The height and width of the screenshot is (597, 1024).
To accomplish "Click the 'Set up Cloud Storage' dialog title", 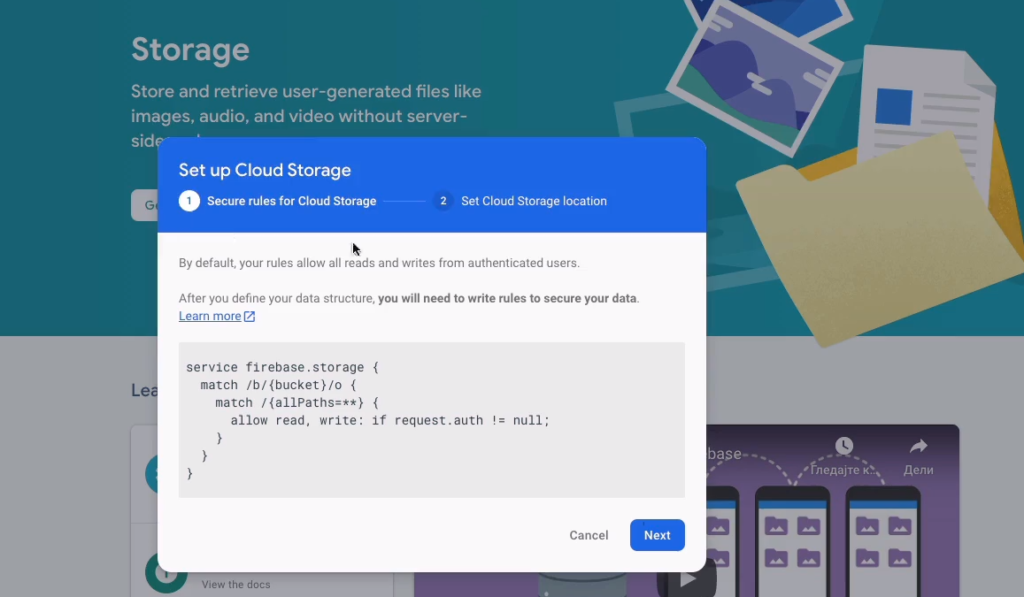I will tap(265, 170).
